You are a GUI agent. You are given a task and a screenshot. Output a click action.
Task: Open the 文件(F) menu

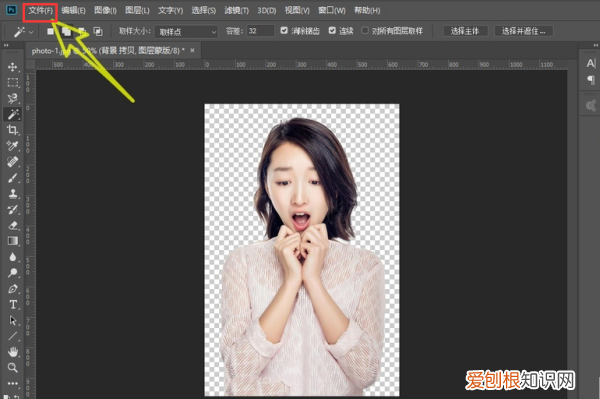pos(40,11)
